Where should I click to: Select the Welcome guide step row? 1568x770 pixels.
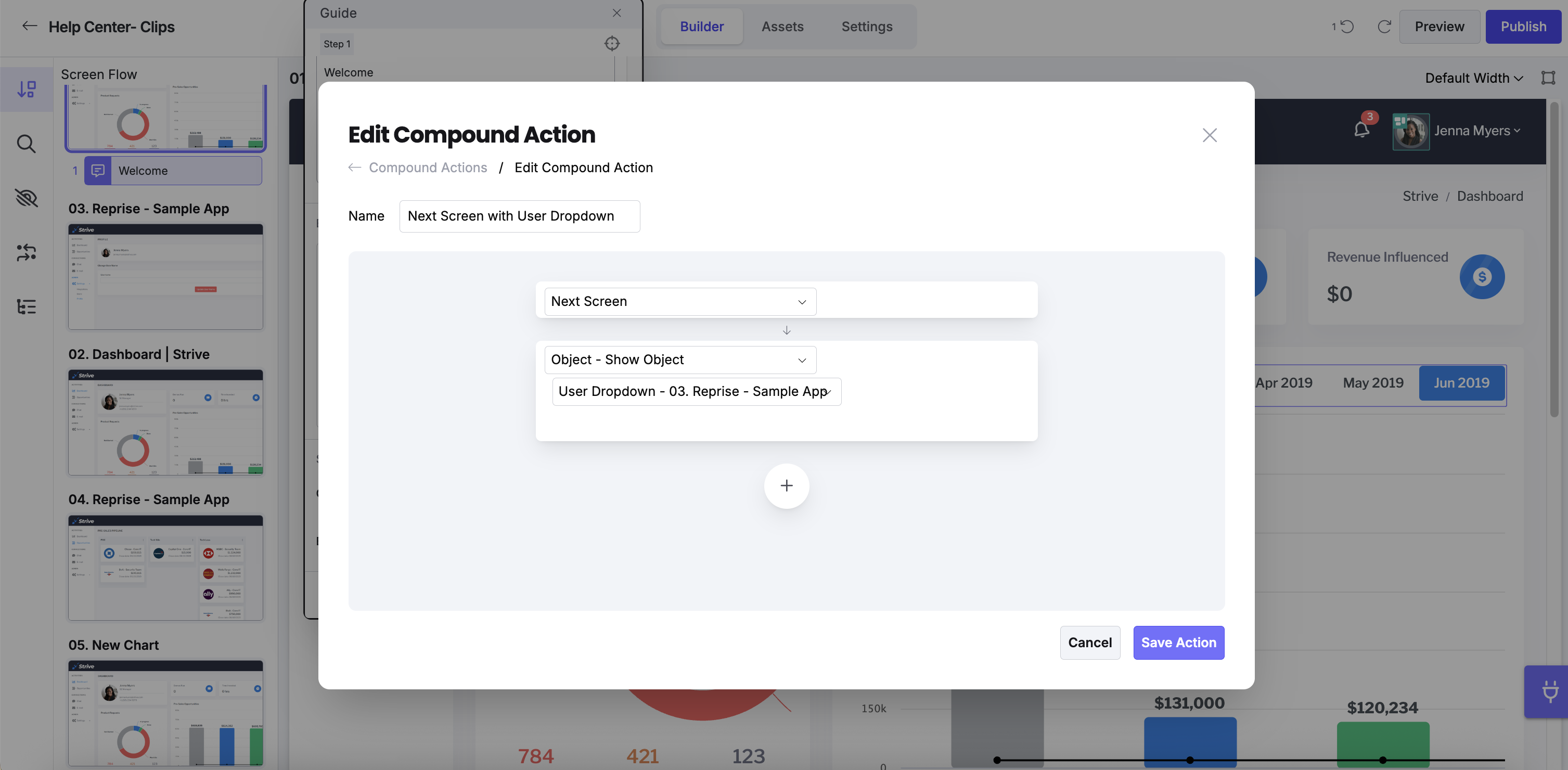point(173,171)
